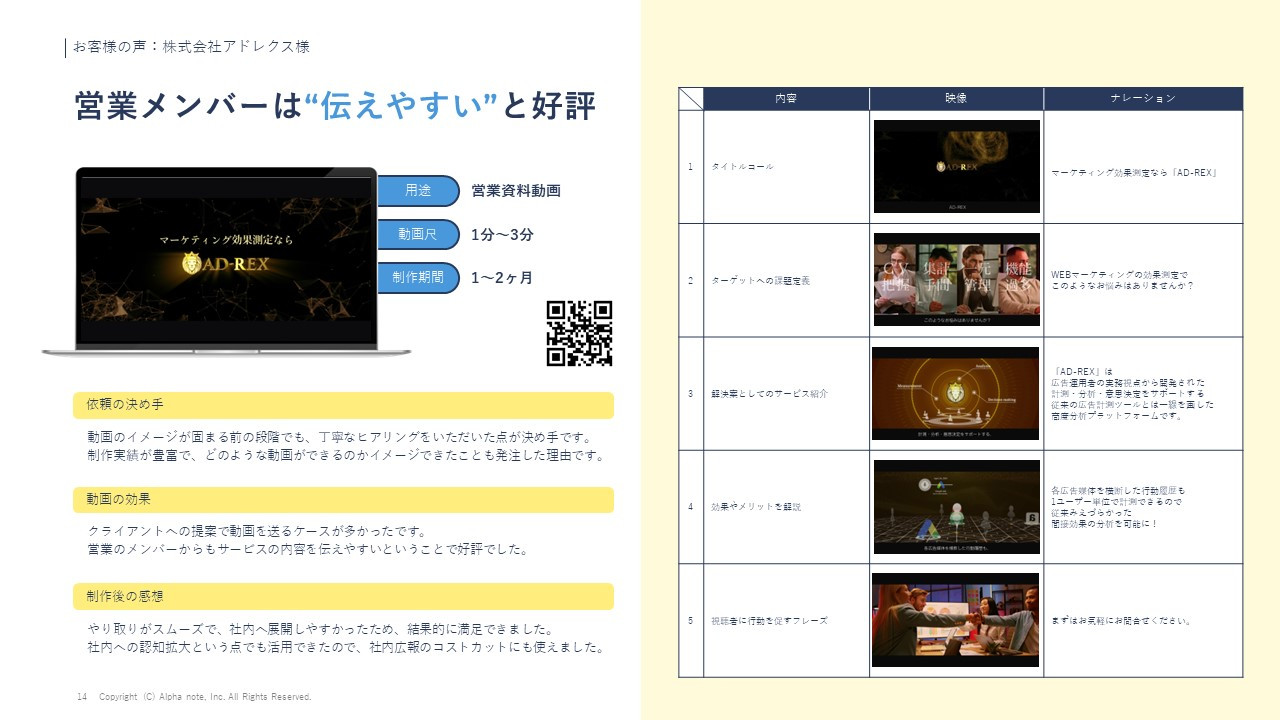Select the 内容 column header
This screenshot has width=1280, height=720.
pos(786,98)
